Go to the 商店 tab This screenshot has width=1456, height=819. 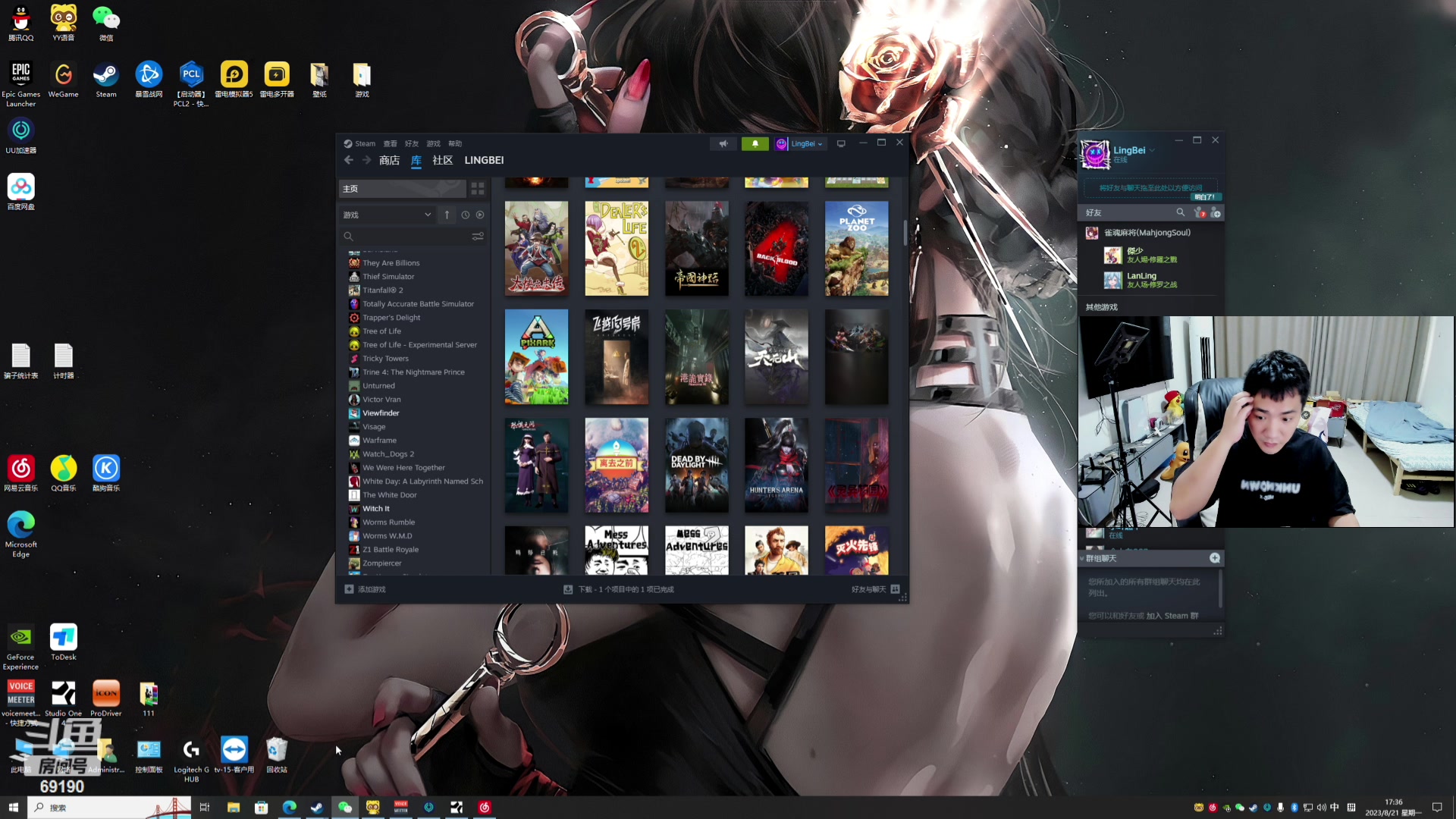click(389, 160)
